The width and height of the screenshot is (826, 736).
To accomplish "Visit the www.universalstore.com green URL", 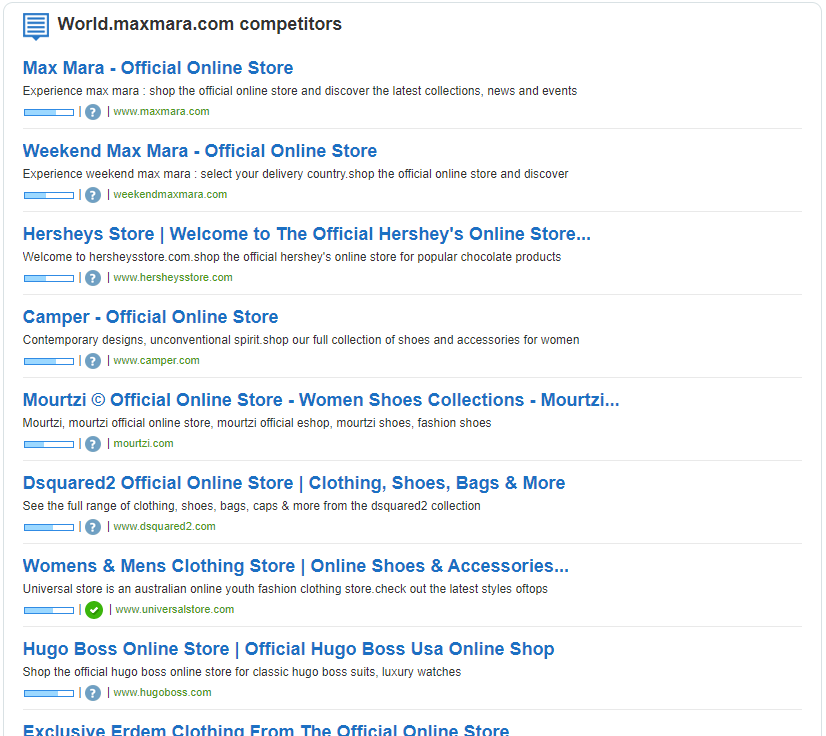I will coord(175,610).
